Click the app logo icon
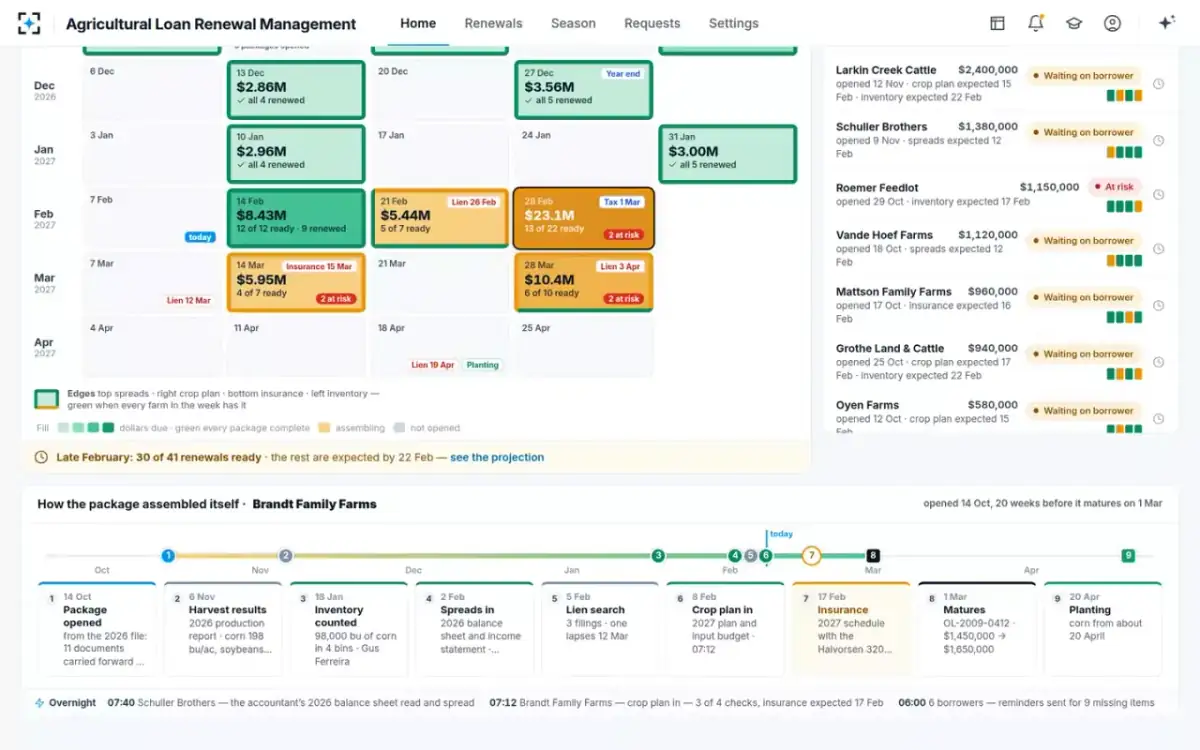The width and height of the screenshot is (1200, 750). pyautogui.click(x=29, y=23)
